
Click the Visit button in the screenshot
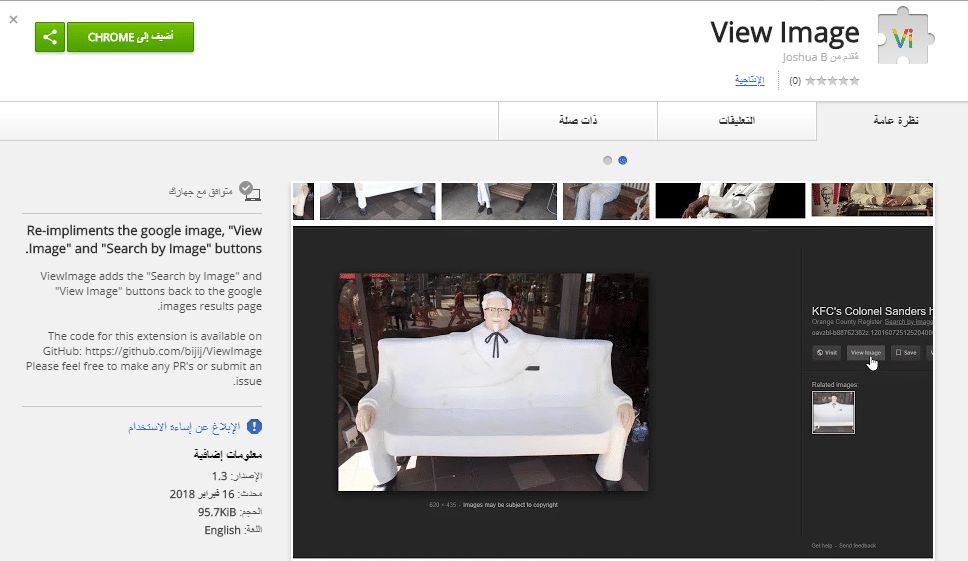827,352
